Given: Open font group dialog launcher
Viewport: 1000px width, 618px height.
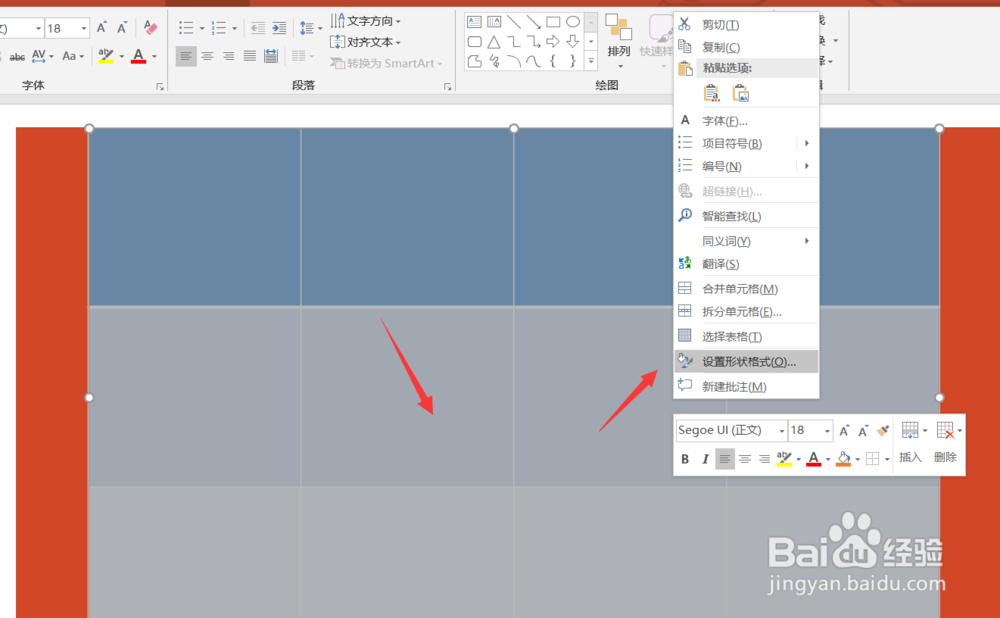Looking at the screenshot, I should tap(160, 87).
